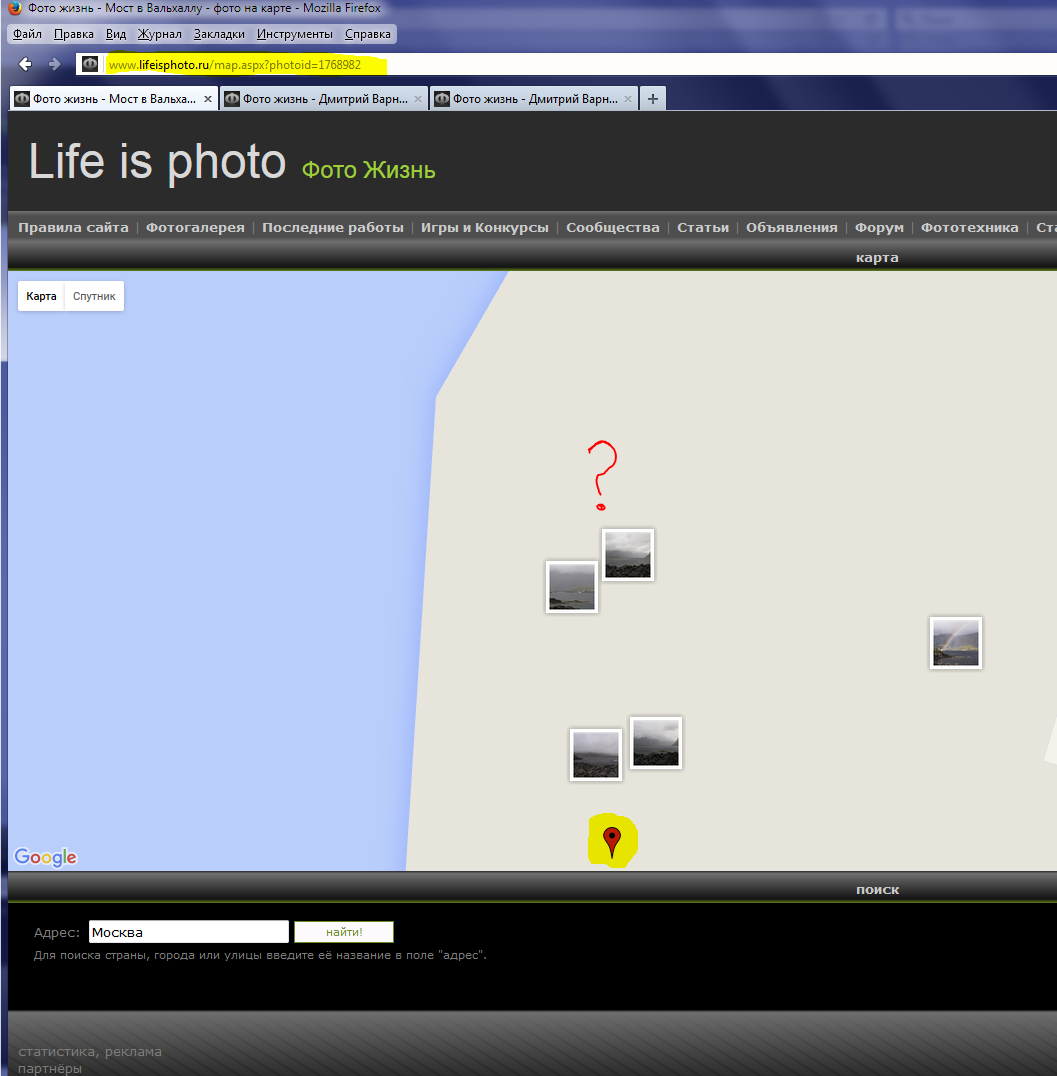Switch to the 'Мост в Вальха...' tab
The width and height of the screenshot is (1057, 1076).
pos(110,99)
